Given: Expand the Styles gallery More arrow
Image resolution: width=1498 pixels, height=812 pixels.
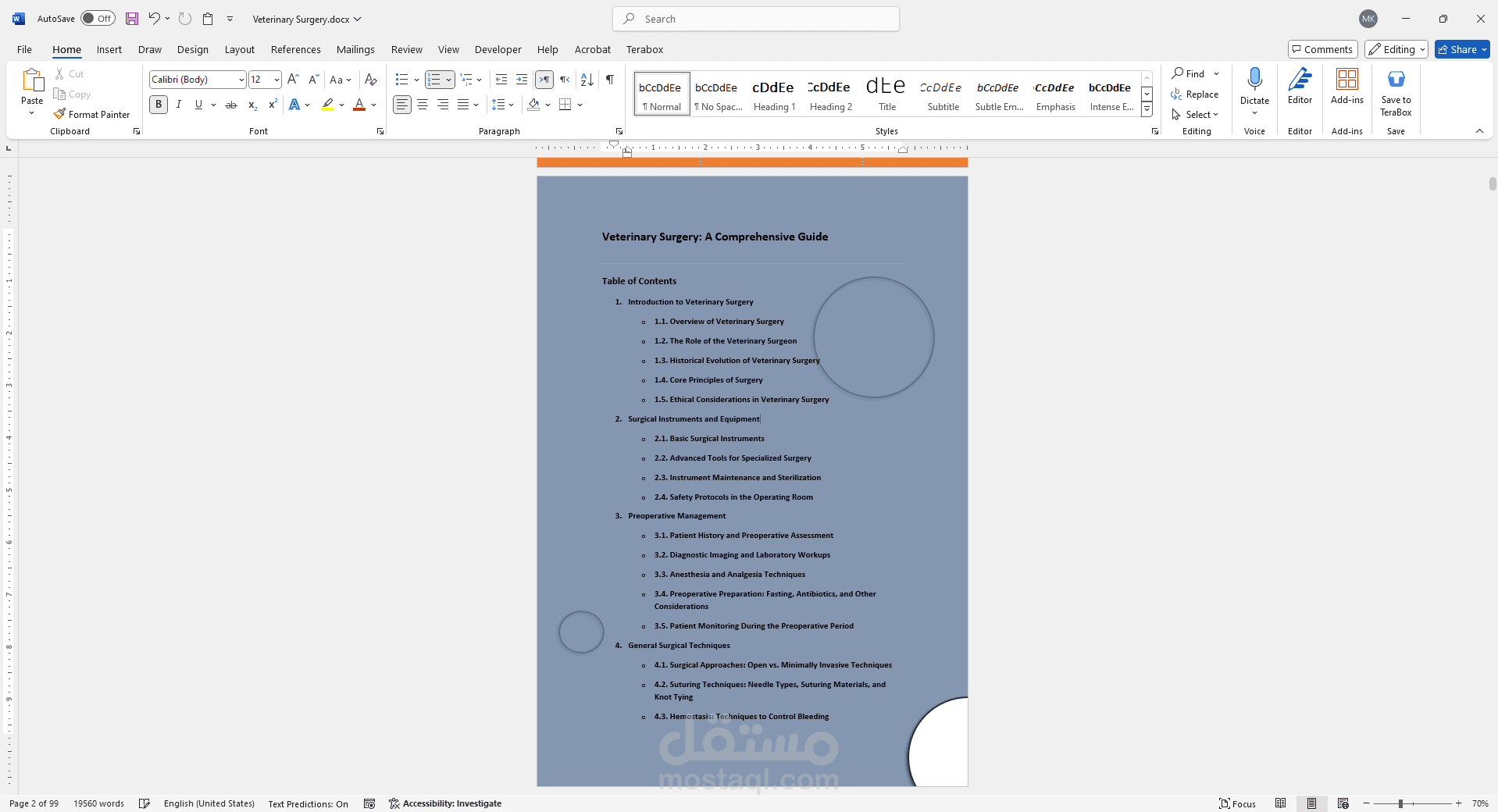Looking at the screenshot, I should pos(1147,110).
